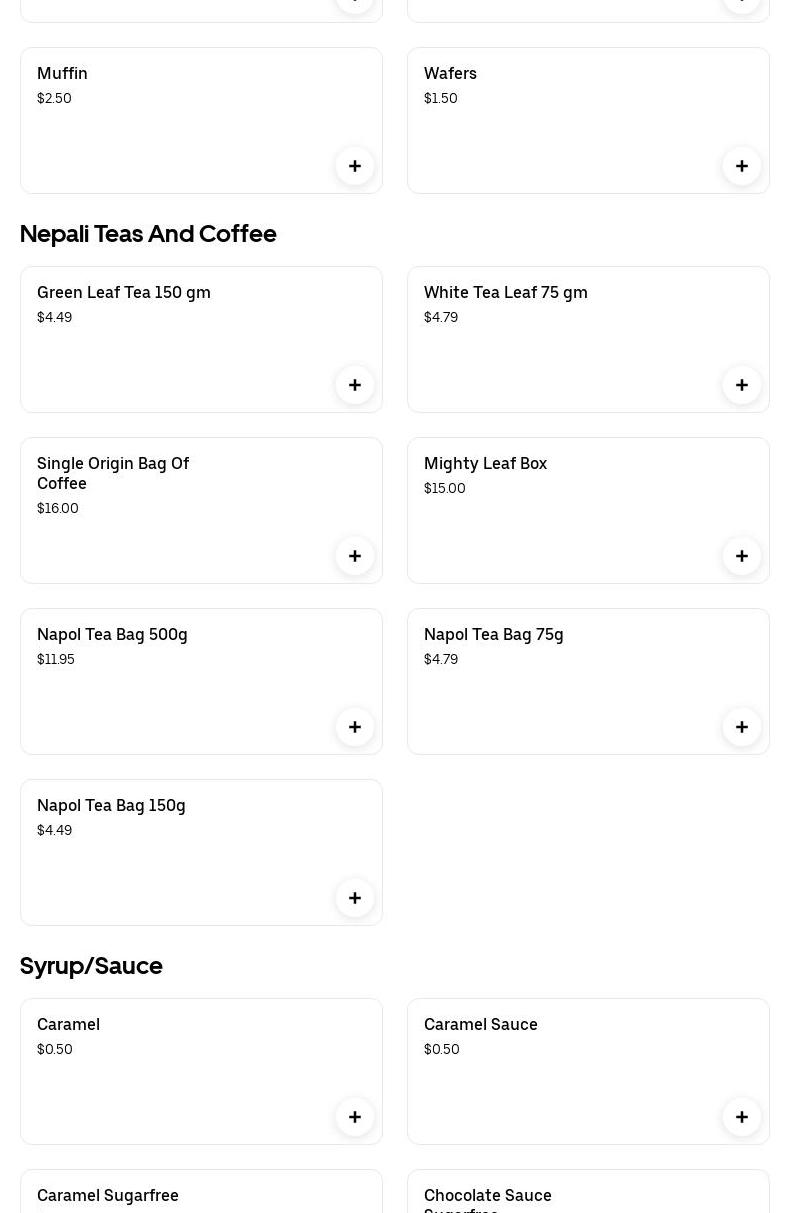Open Mighty Leaf Box details

coord(485,463)
